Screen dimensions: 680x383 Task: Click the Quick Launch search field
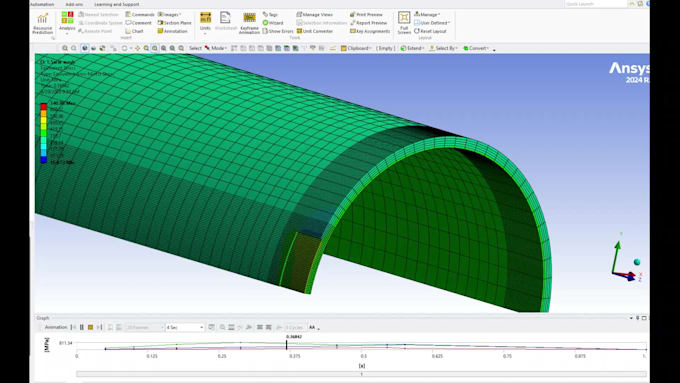(x=596, y=4)
